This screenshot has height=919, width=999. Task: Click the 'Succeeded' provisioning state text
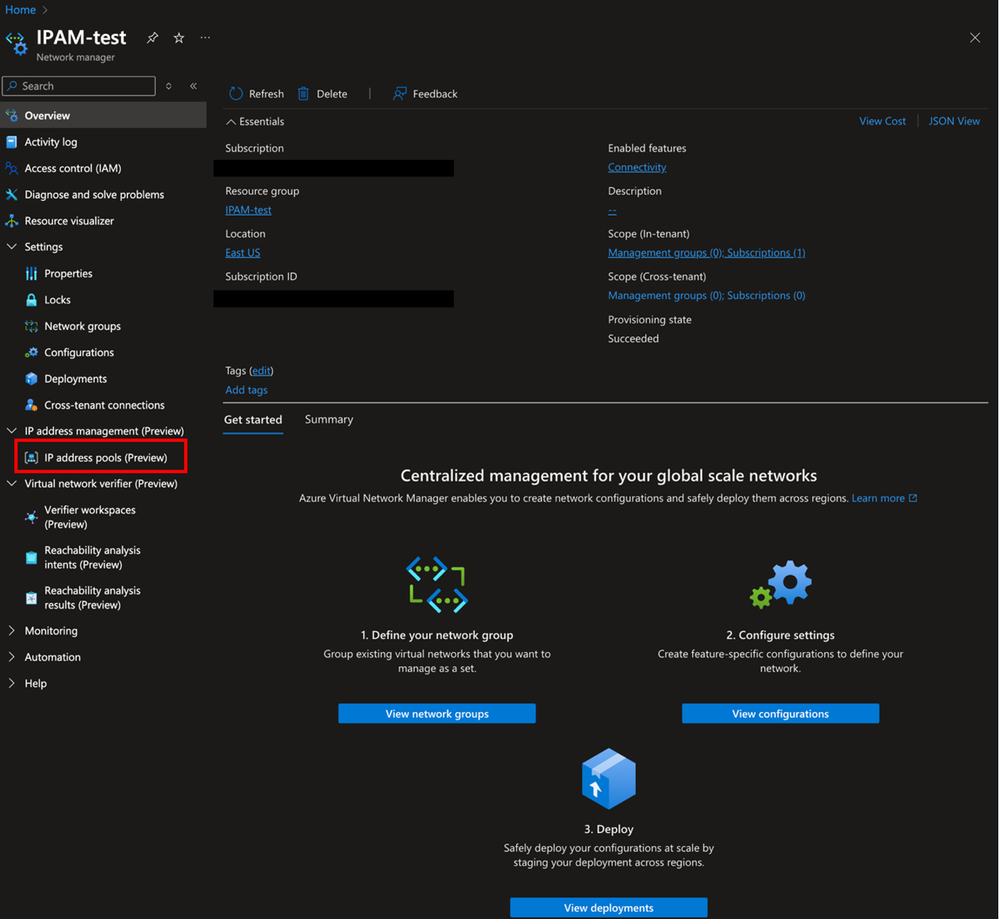tap(633, 338)
